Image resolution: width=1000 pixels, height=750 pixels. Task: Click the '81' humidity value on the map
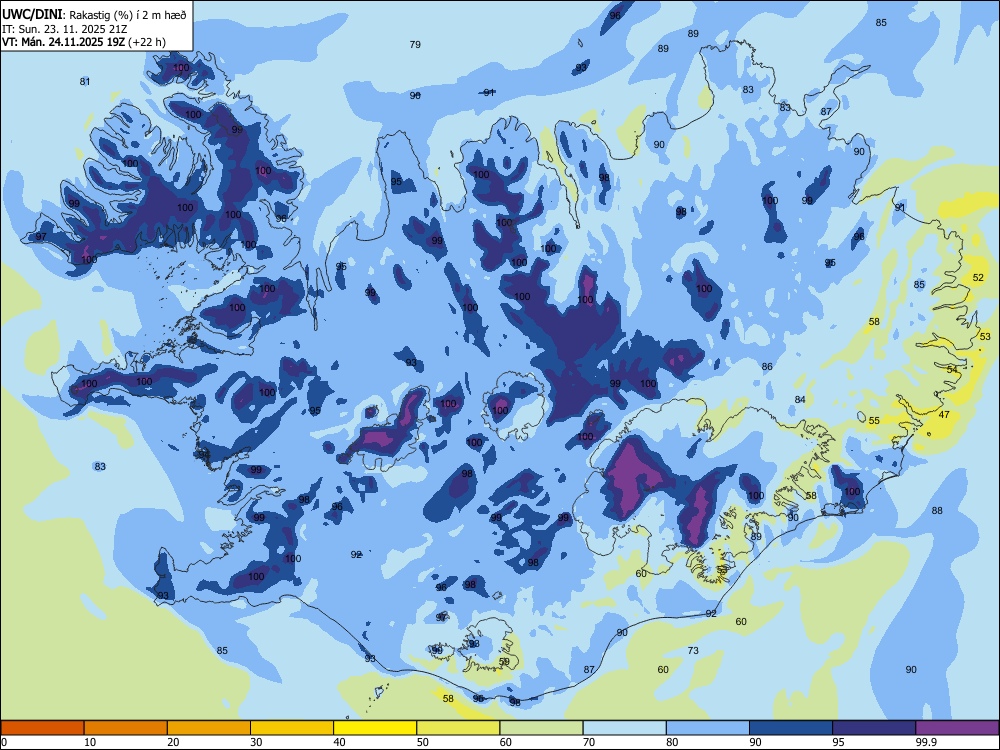[85, 82]
